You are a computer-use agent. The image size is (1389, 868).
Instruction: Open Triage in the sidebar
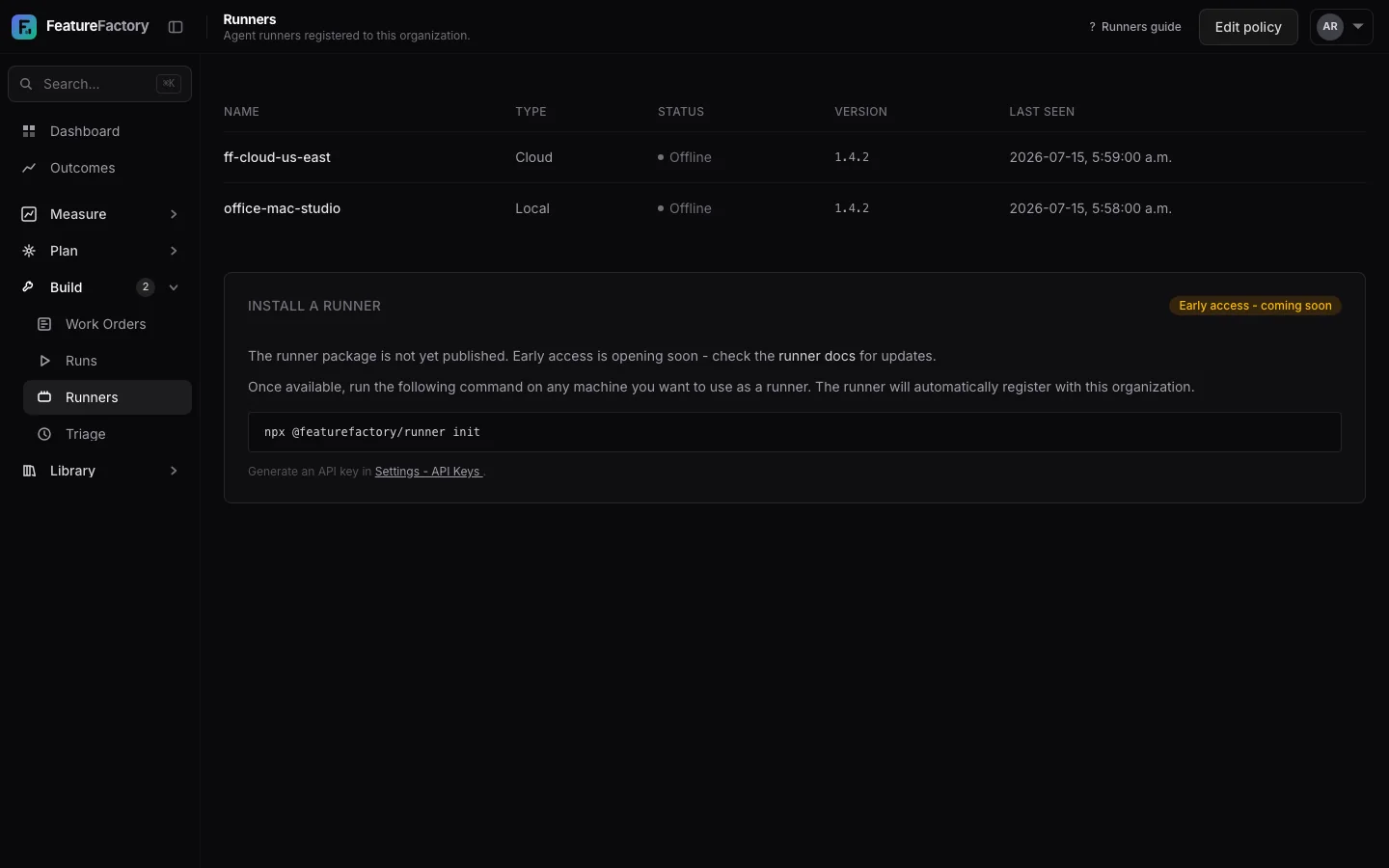107,434
